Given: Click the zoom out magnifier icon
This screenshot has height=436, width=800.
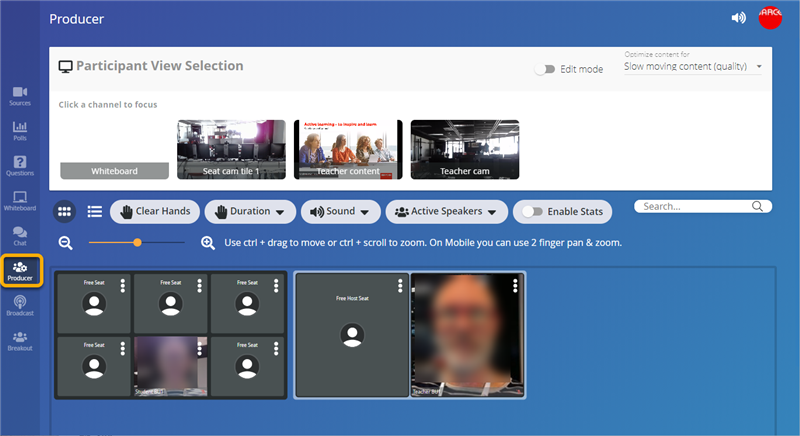Looking at the screenshot, I should point(65,243).
